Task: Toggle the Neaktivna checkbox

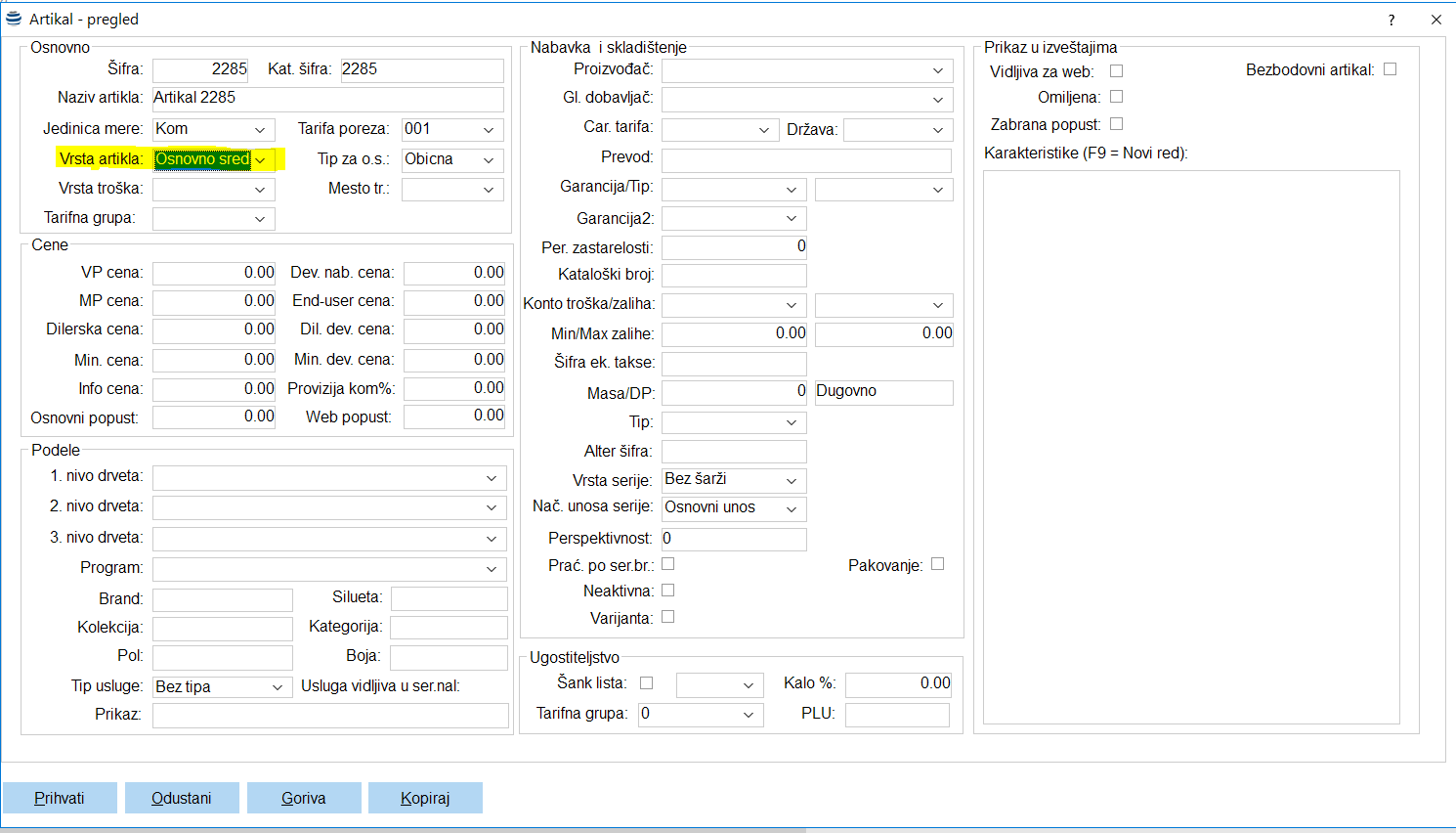Action: point(668,591)
